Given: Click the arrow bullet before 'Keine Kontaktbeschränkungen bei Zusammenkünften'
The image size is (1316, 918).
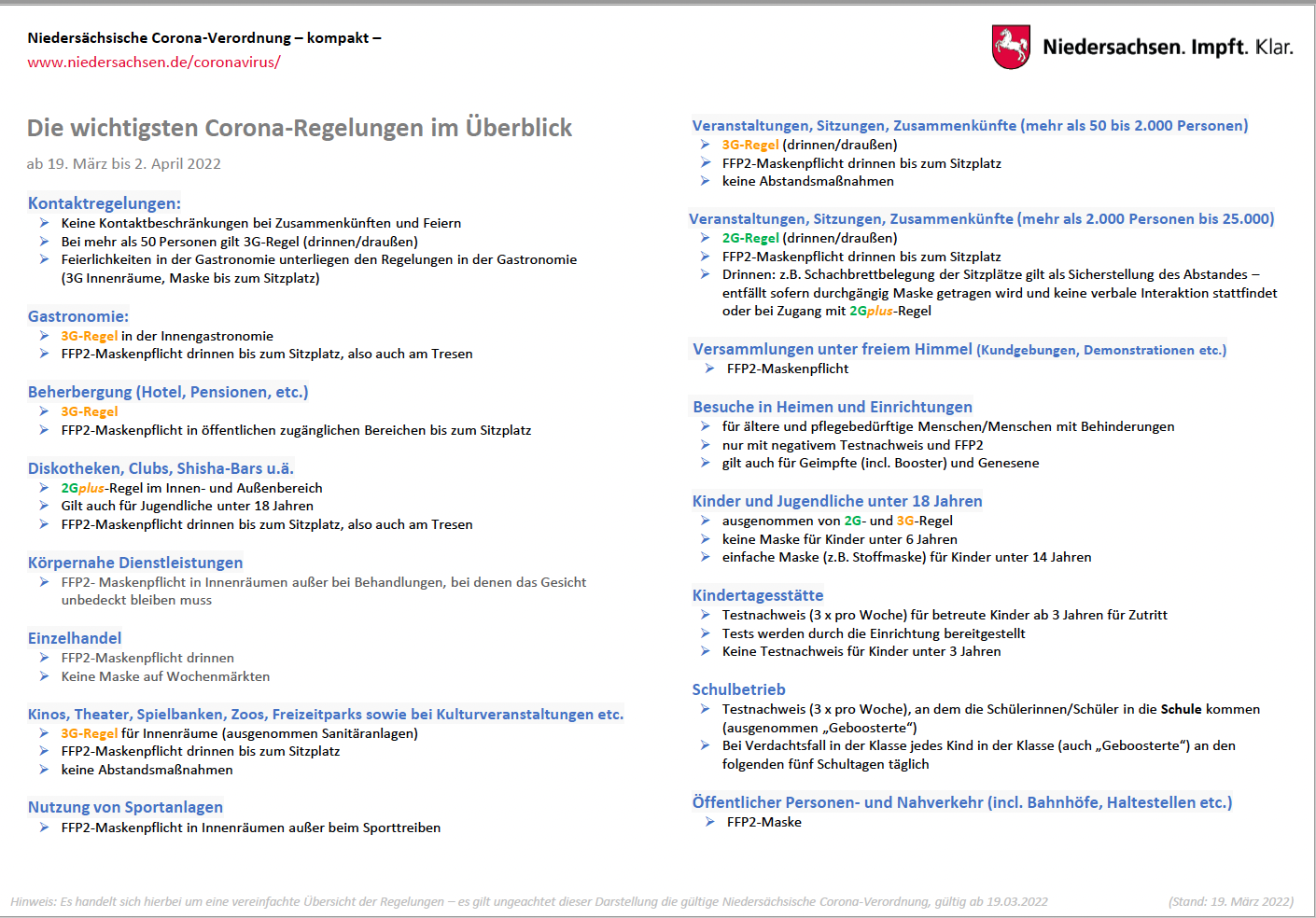Looking at the screenshot, I should (x=44, y=223).
